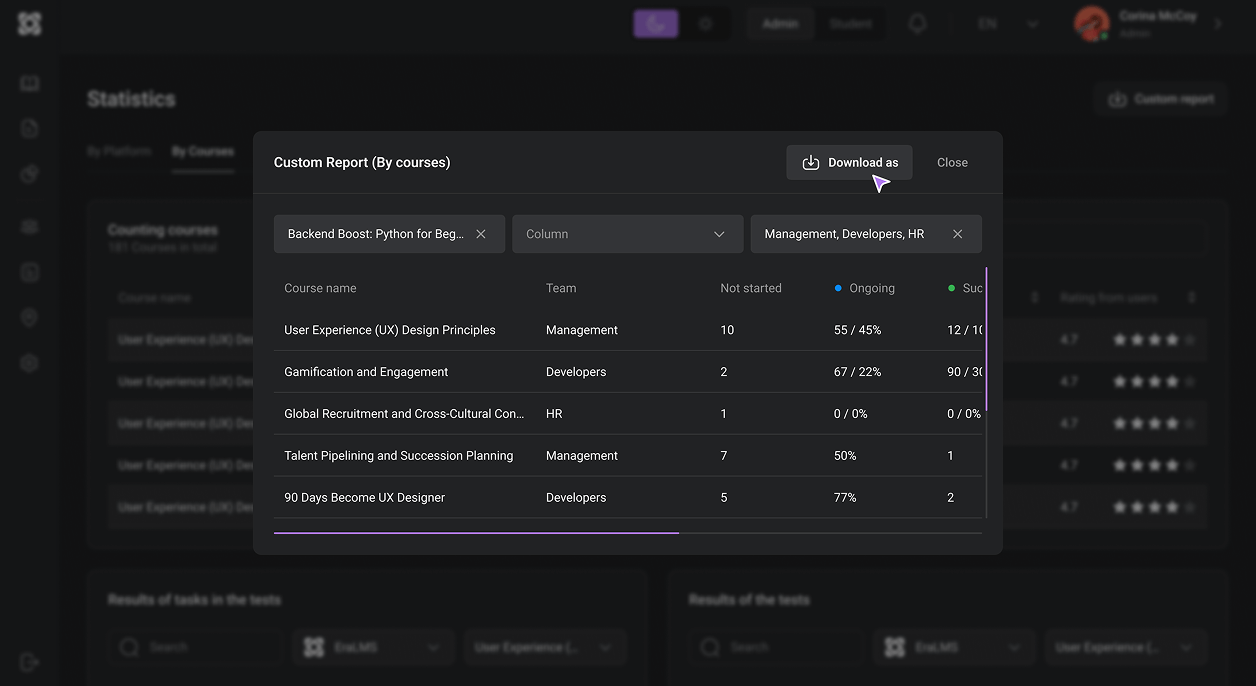Open the dashboard icon in the sidebar
The height and width of the screenshot is (686, 1256).
pyautogui.click(x=29, y=83)
